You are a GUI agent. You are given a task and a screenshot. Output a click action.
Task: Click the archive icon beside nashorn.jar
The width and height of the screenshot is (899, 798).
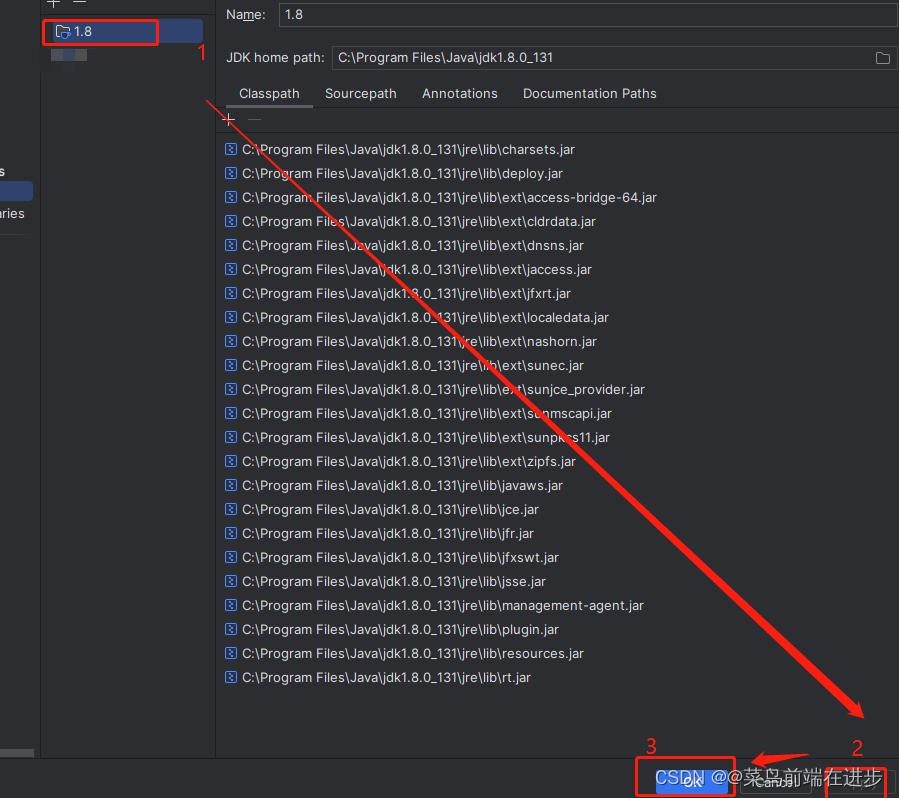click(x=231, y=342)
